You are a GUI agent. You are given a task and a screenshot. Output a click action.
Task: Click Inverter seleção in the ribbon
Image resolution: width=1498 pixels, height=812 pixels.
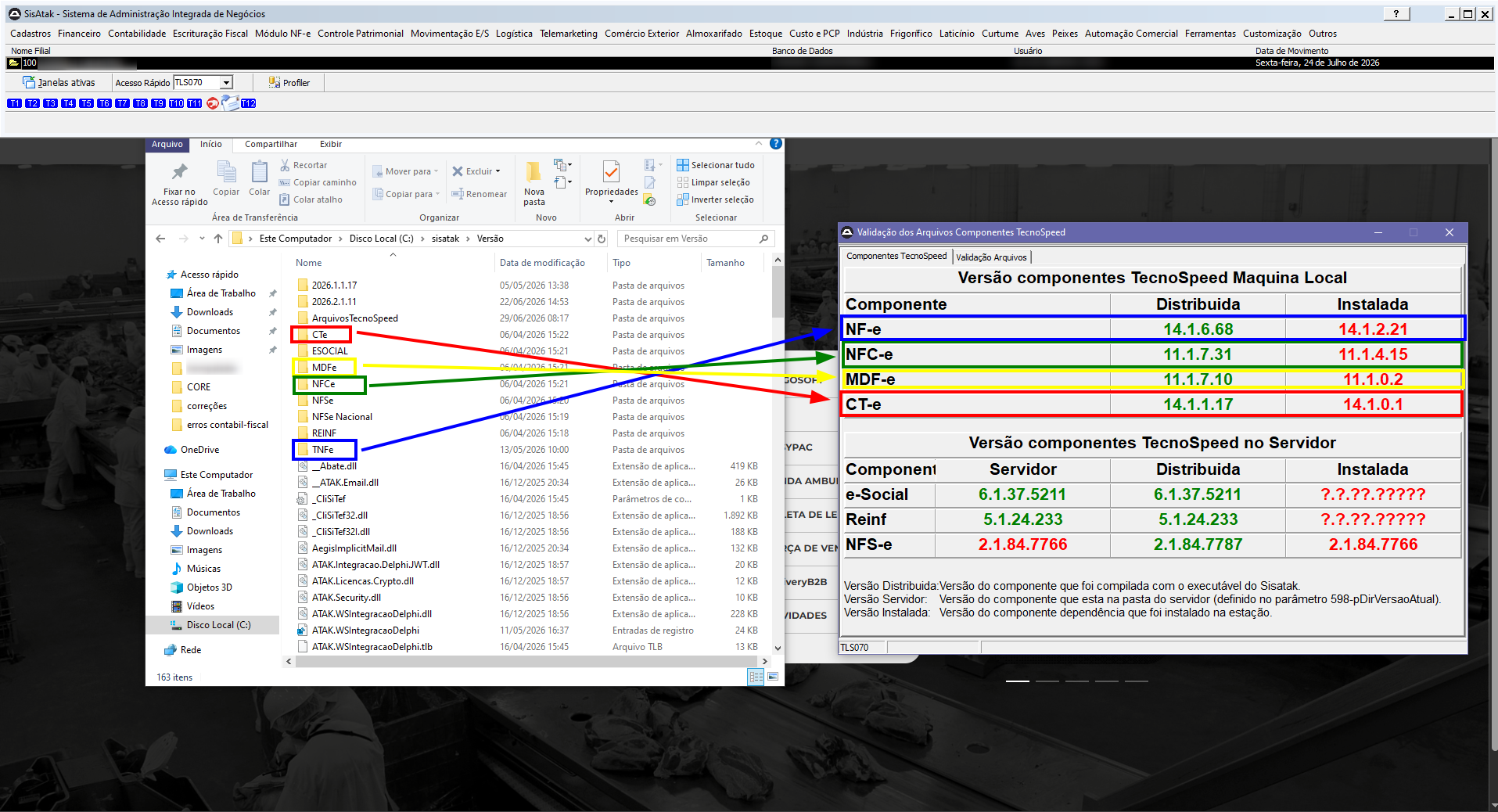tap(715, 199)
